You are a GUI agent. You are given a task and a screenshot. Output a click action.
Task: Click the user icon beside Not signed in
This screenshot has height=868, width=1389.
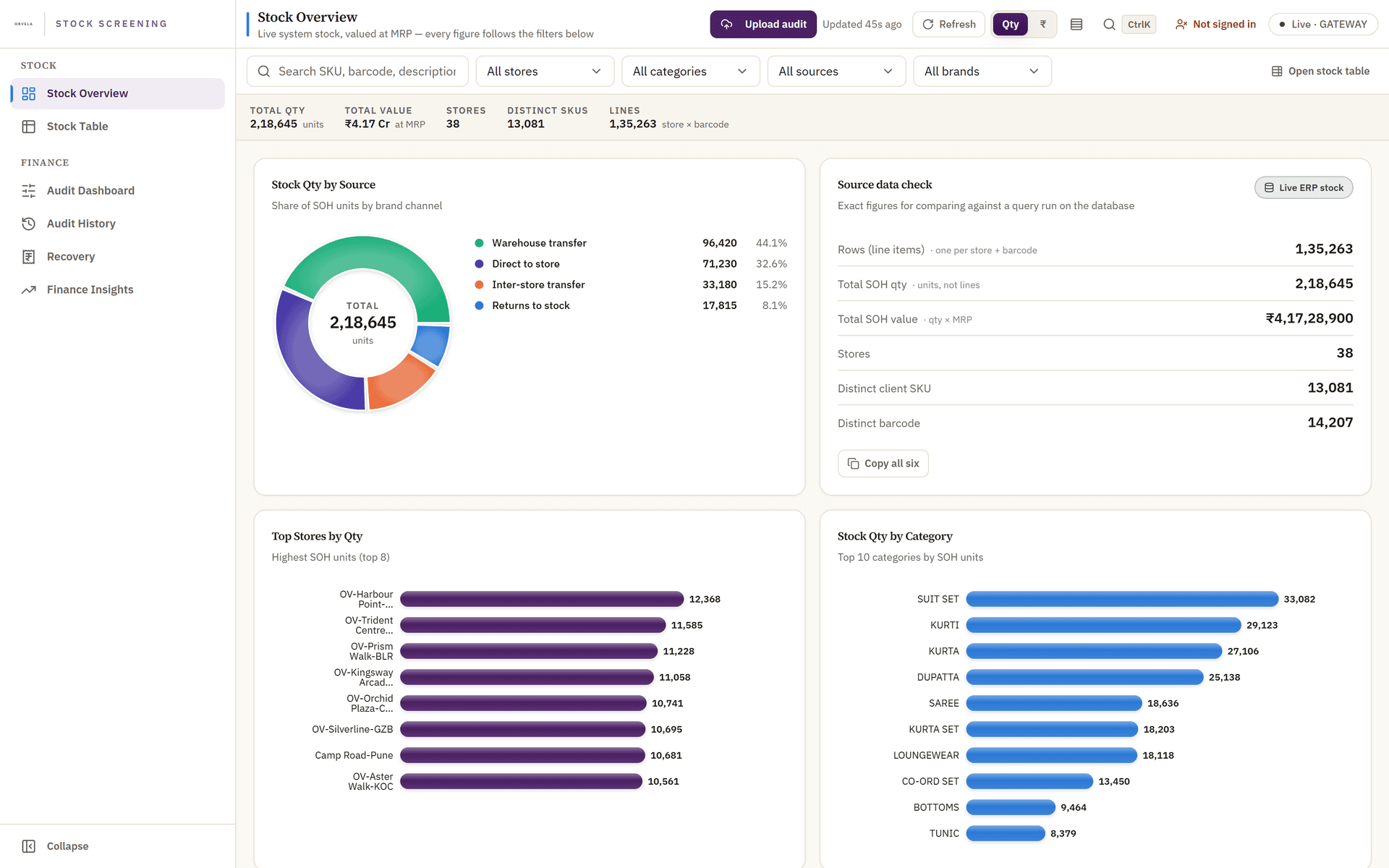(x=1181, y=25)
